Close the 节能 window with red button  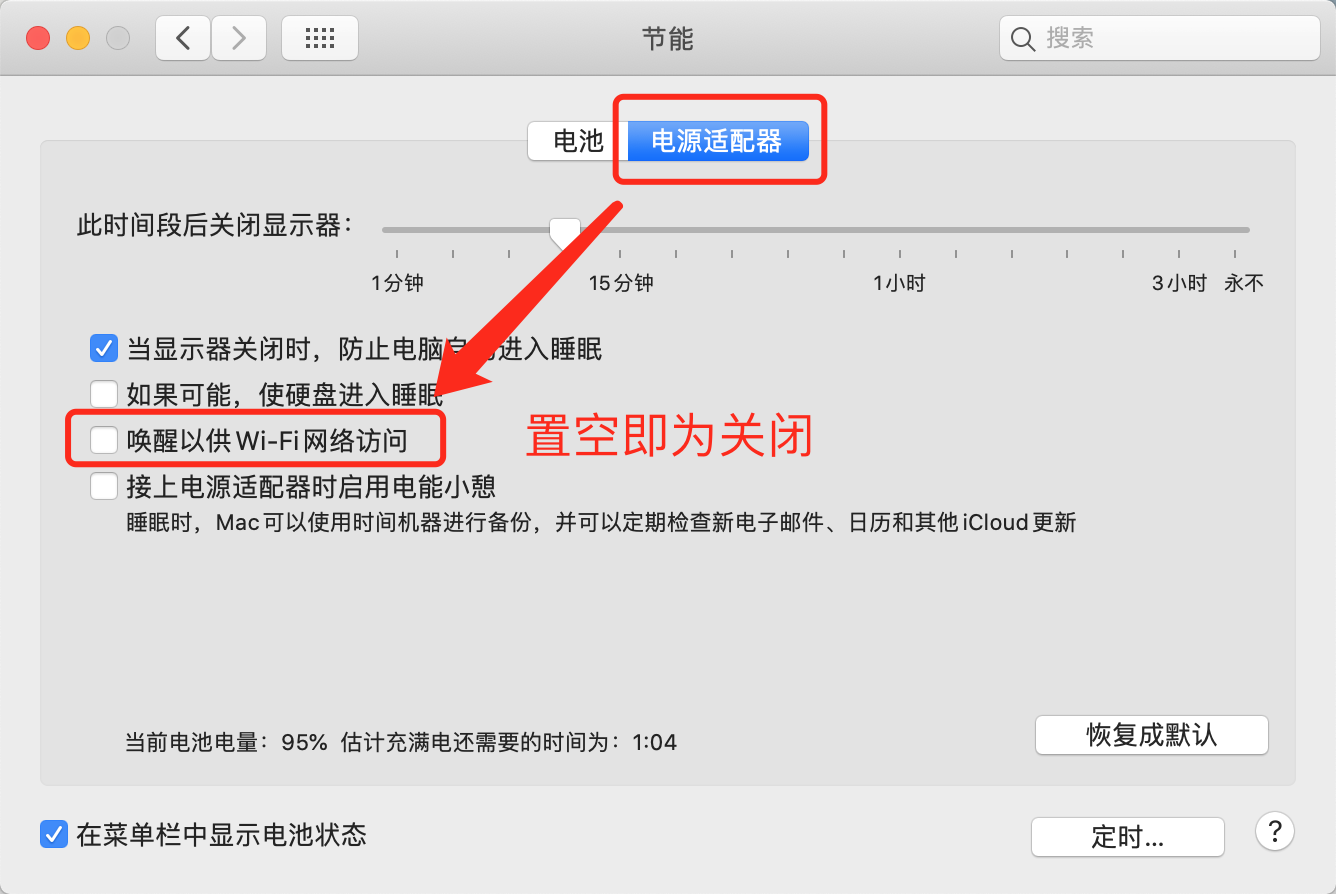coord(38,39)
